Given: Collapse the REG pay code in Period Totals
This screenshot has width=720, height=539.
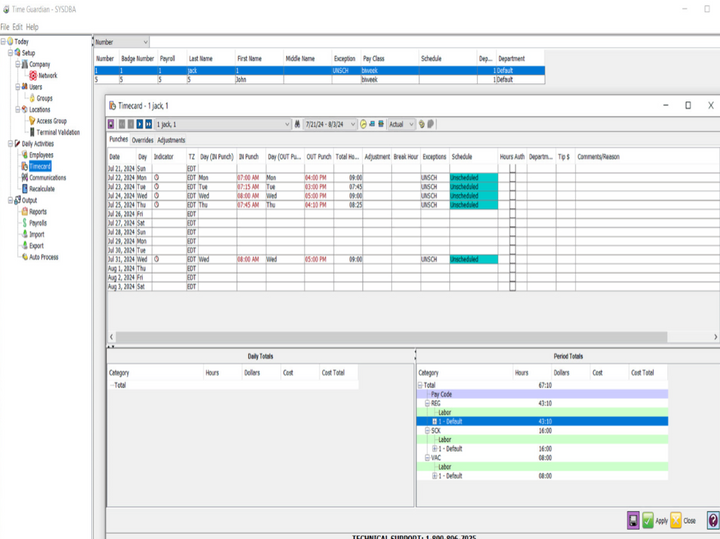Looking at the screenshot, I should point(427,403).
